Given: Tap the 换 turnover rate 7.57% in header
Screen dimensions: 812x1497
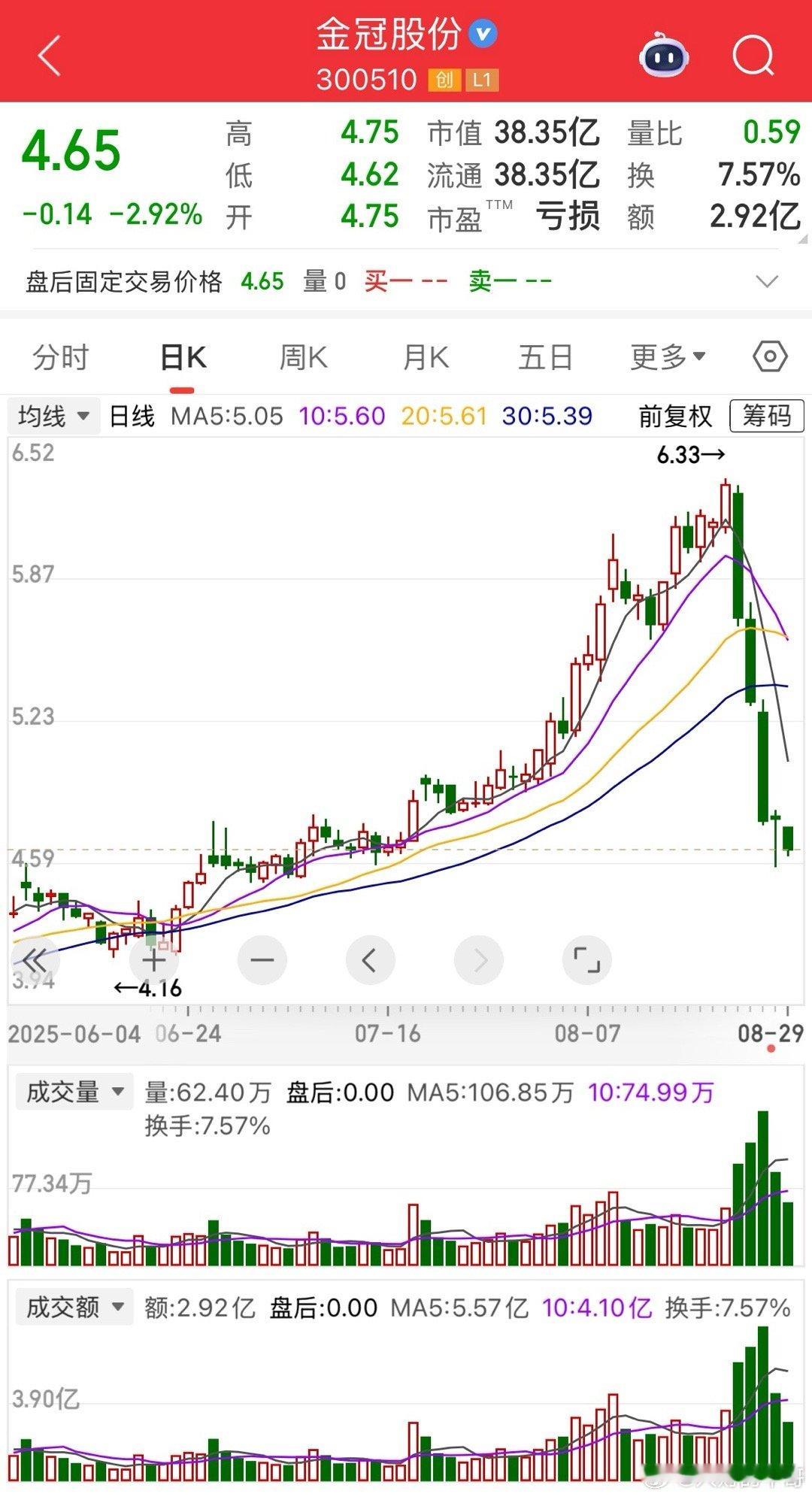Looking at the screenshot, I should click(759, 175).
